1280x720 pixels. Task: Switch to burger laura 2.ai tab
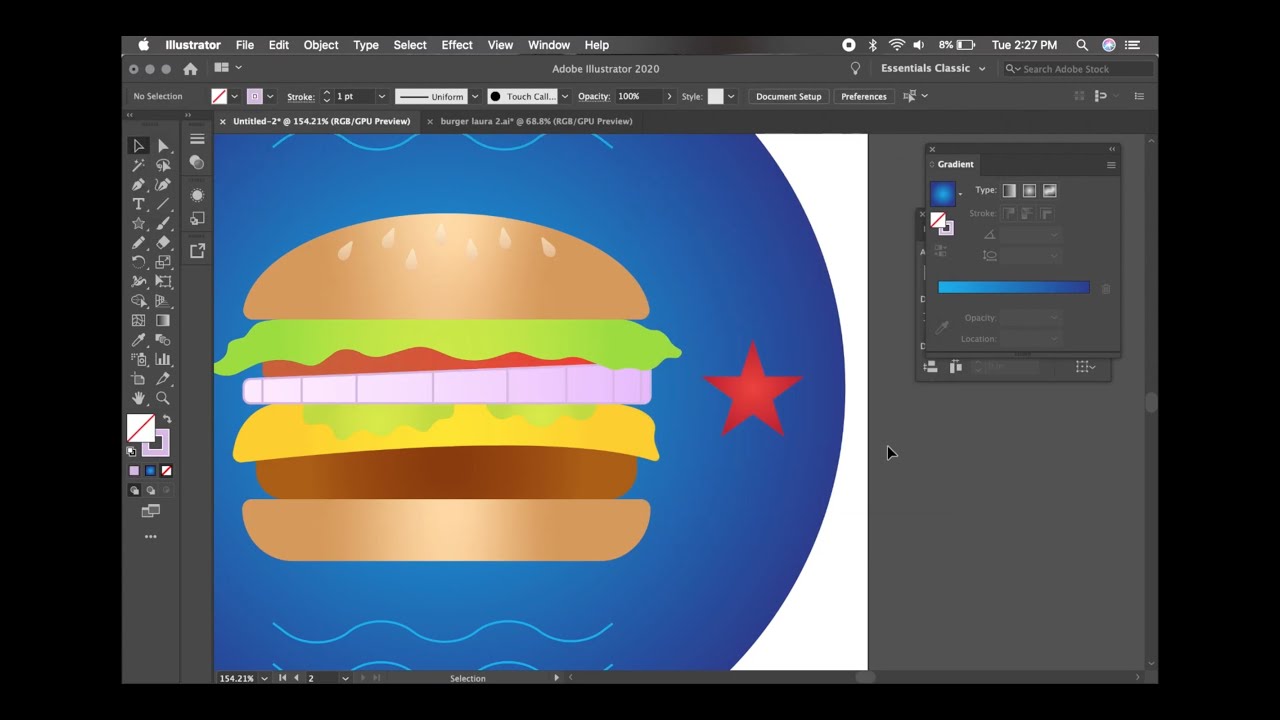tap(536, 121)
